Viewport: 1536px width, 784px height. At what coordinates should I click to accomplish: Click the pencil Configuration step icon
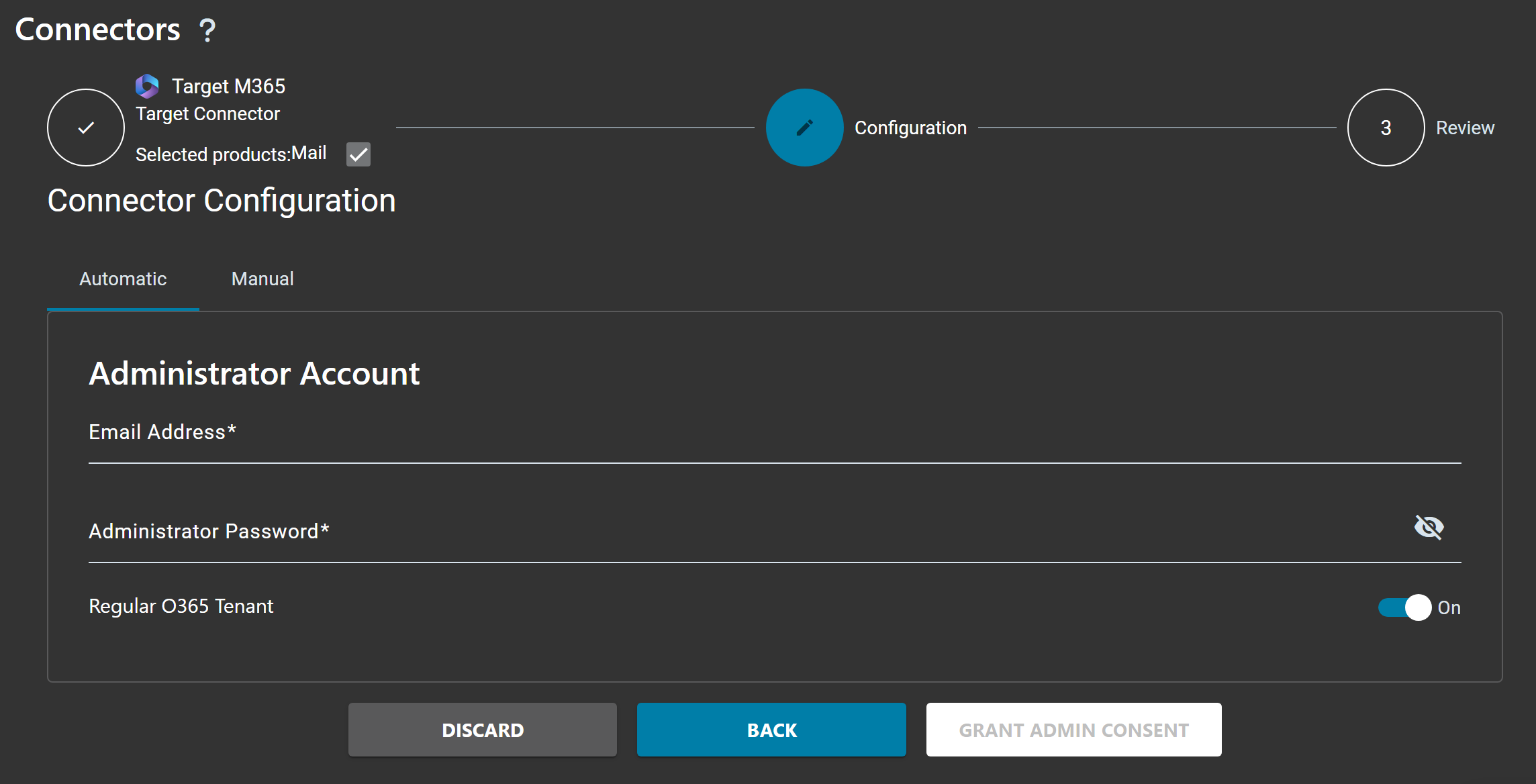(x=804, y=128)
